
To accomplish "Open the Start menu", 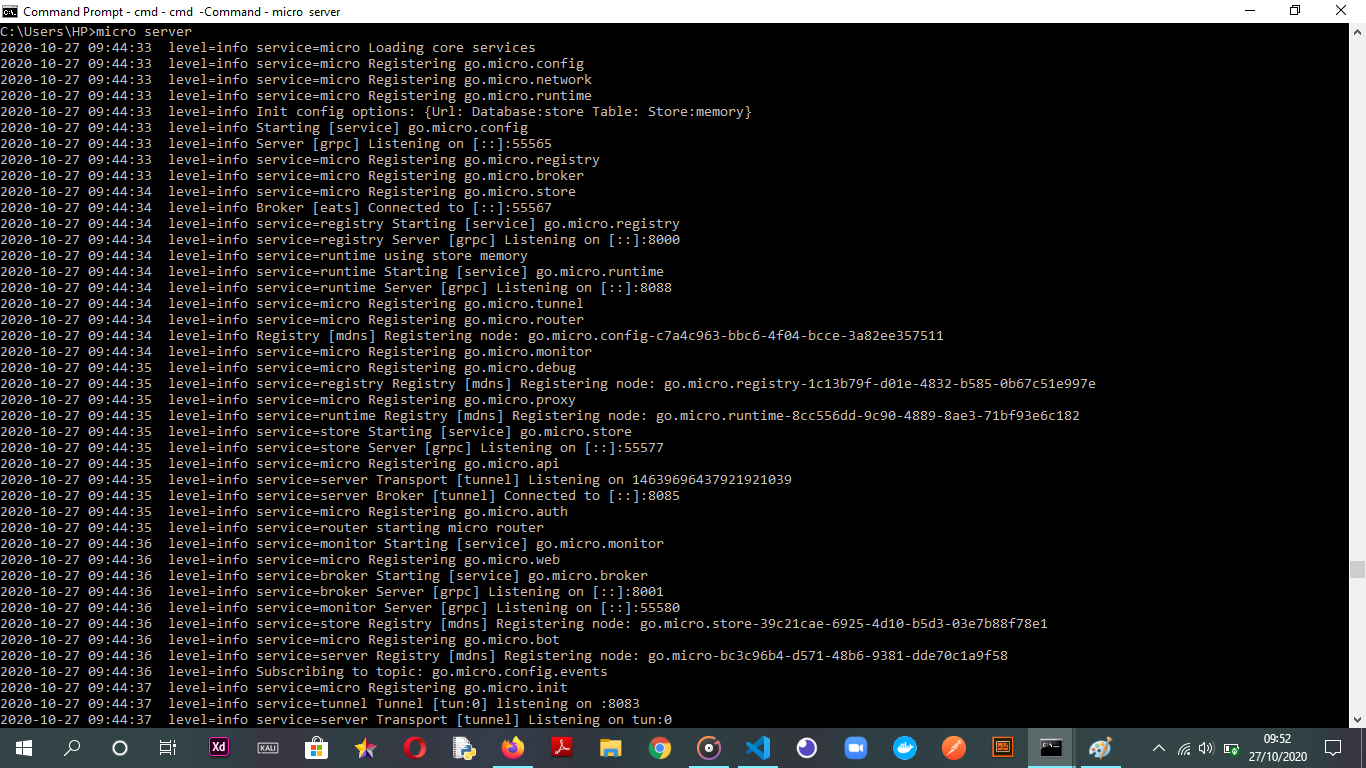I will (x=23, y=748).
